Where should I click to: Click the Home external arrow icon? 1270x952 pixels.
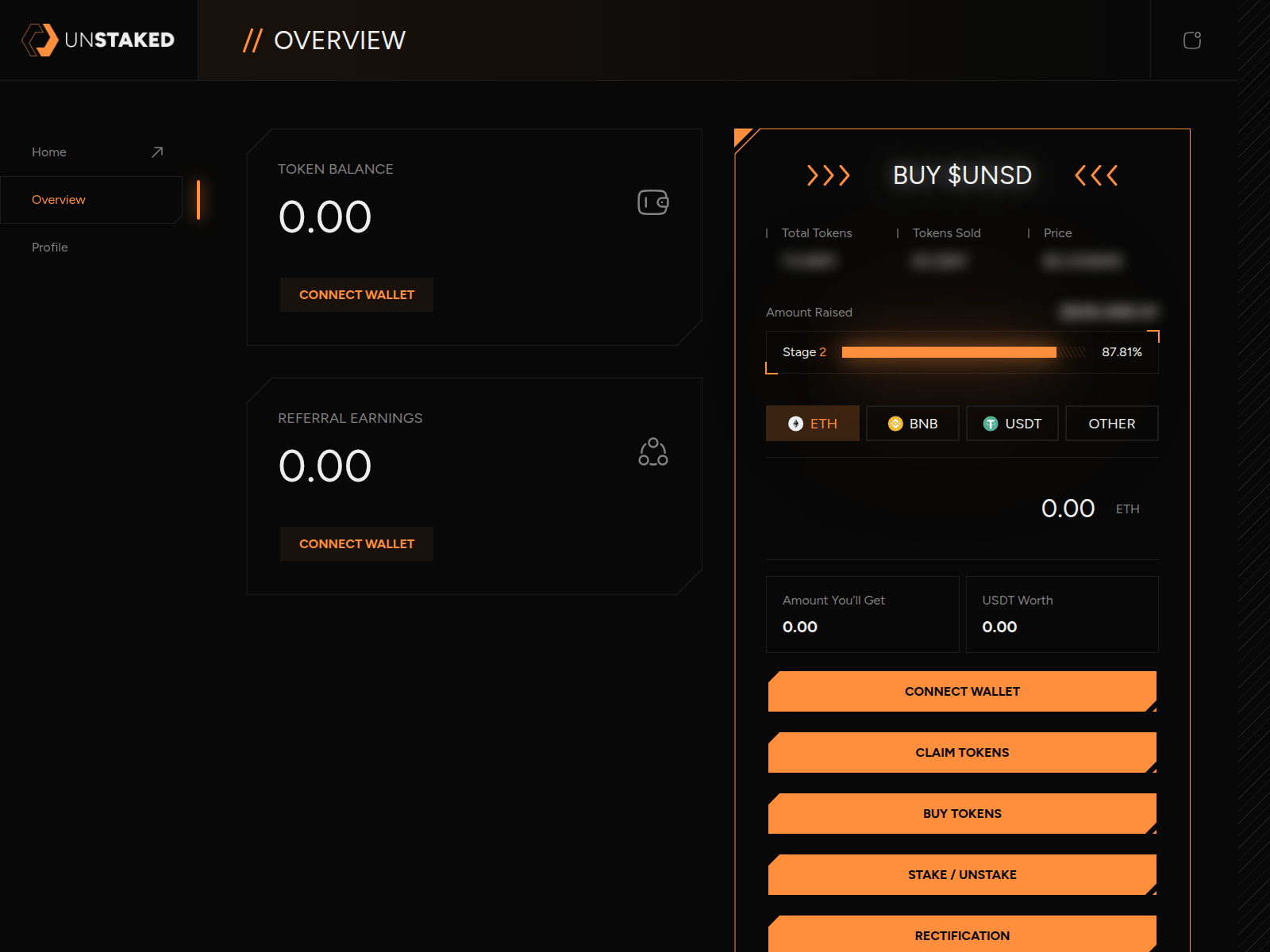pos(157,152)
